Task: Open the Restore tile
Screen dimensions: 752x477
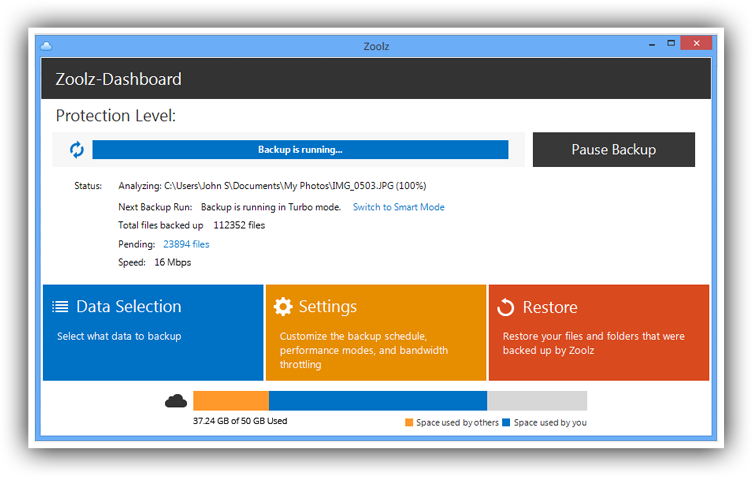Action: tap(599, 333)
